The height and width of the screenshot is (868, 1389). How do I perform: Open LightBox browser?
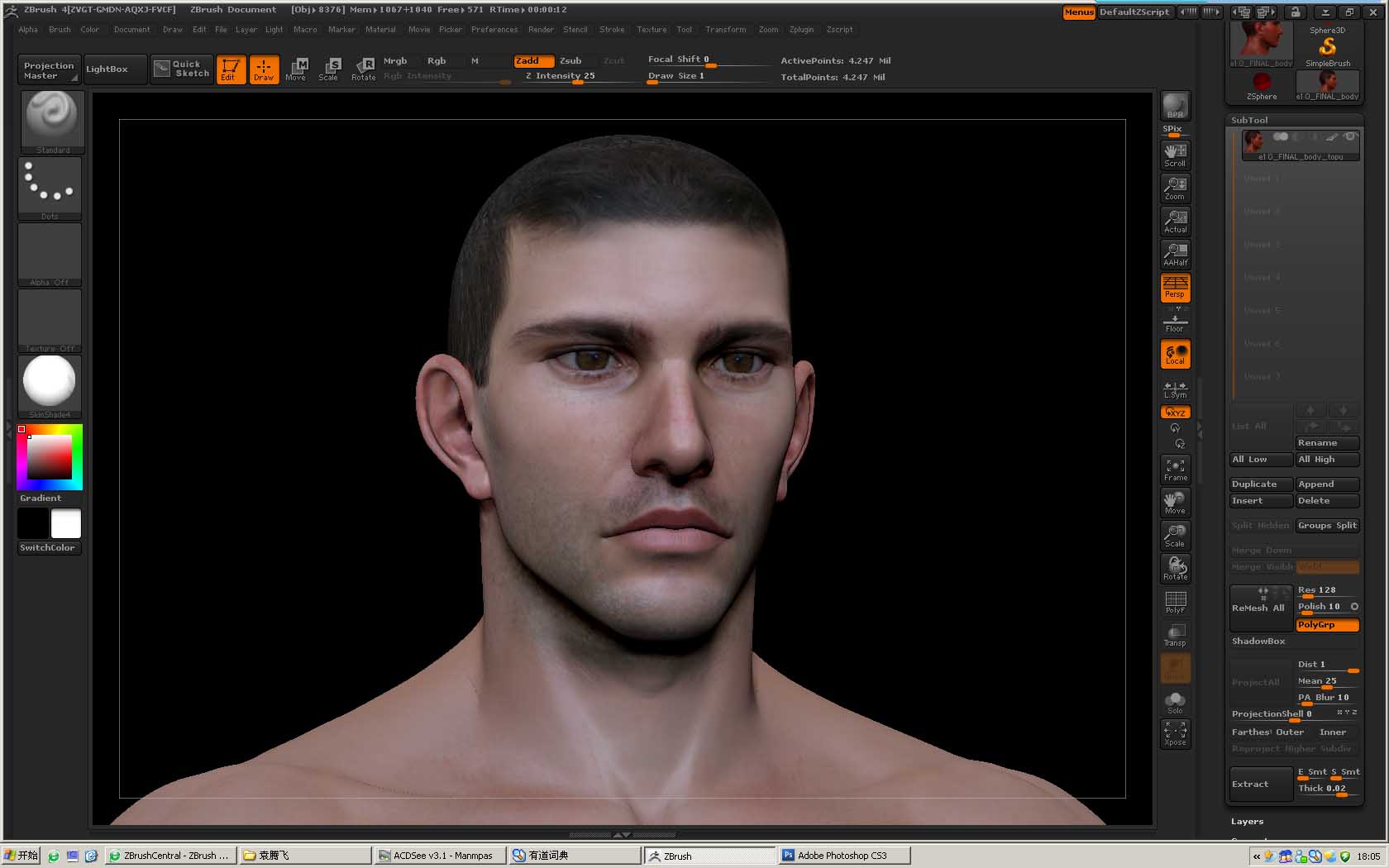click(x=115, y=69)
